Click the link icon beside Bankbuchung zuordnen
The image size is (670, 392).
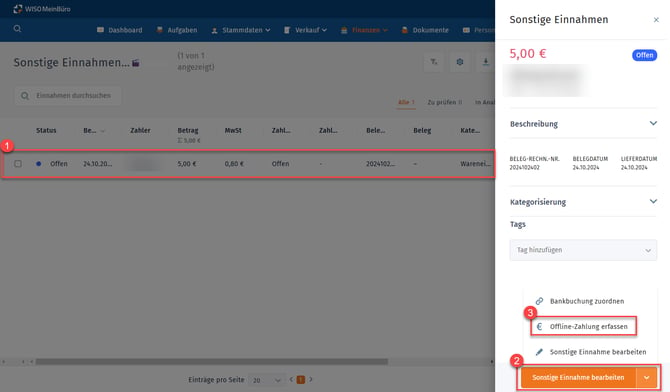click(x=539, y=301)
